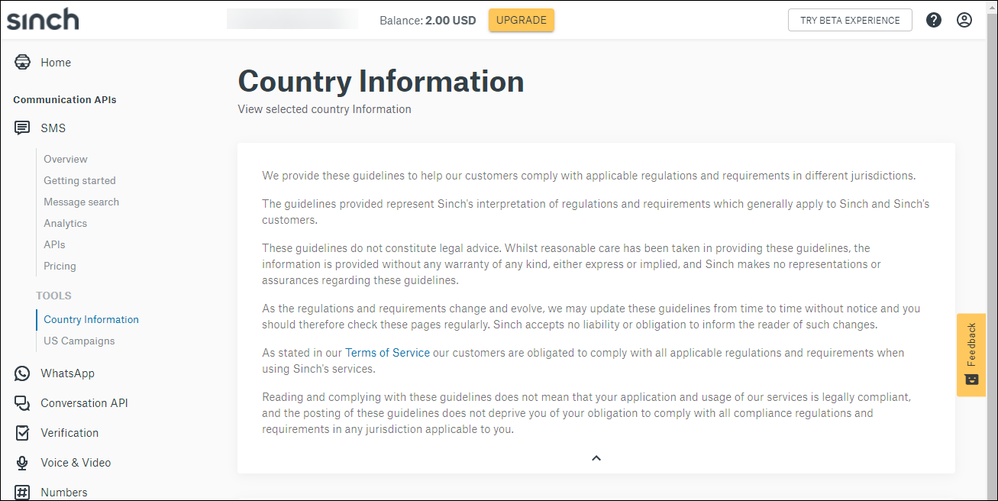Click the Home icon in sidebar
The height and width of the screenshot is (501, 998).
pyautogui.click(x=22, y=62)
